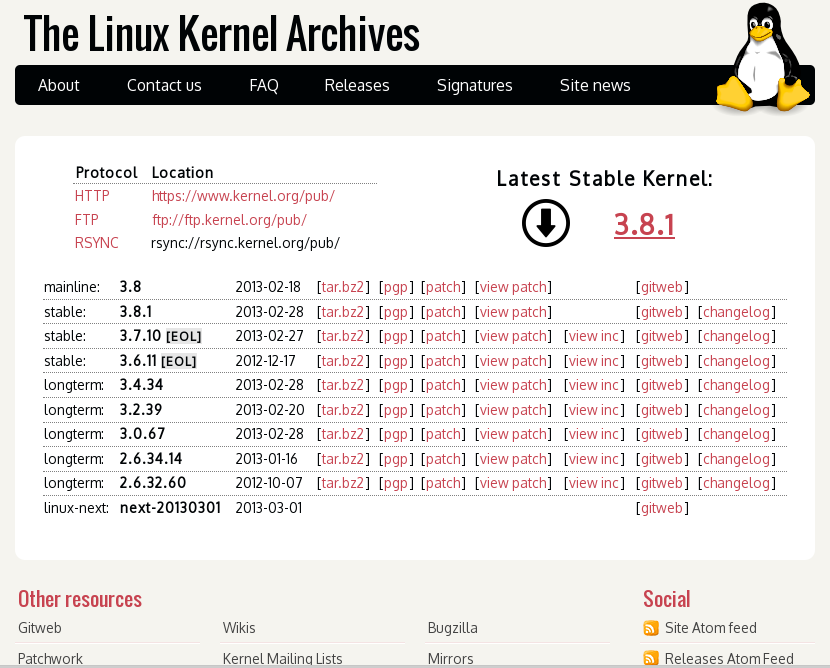Open changelog for longterm 2.6.34.14
830x668 pixels.
point(736,459)
